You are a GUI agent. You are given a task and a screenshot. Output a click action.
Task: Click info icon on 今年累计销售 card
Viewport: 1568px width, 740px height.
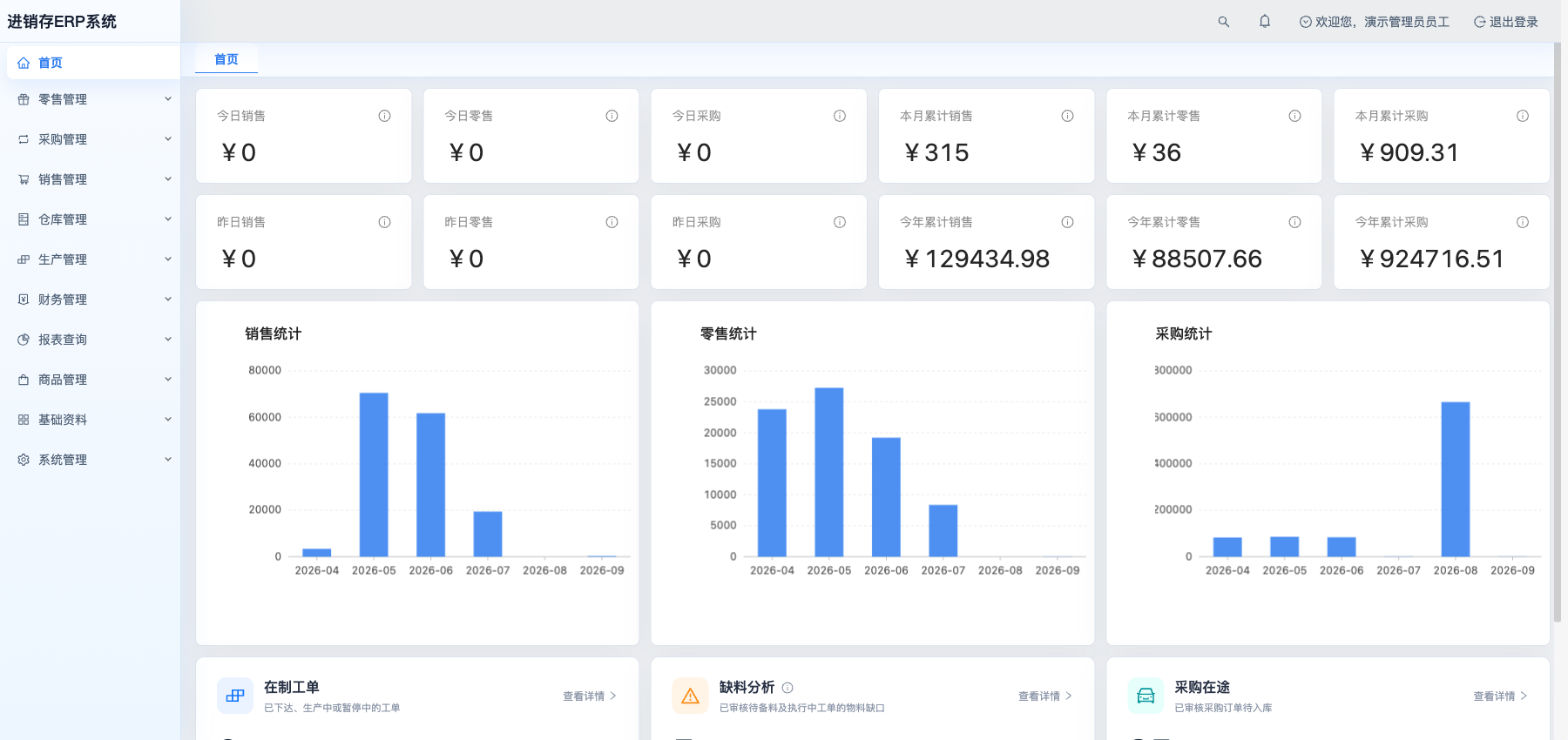(1067, 222)
